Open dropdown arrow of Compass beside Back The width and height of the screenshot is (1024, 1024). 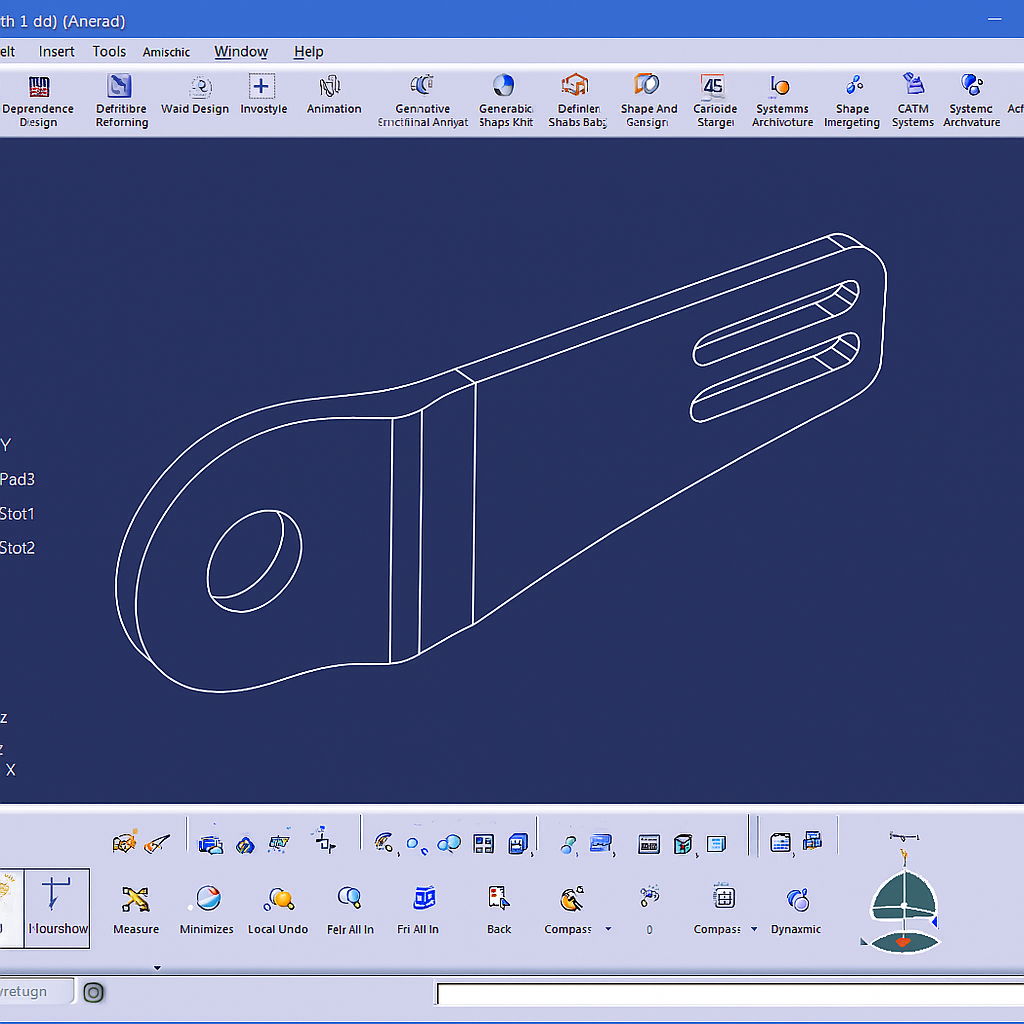609,929
